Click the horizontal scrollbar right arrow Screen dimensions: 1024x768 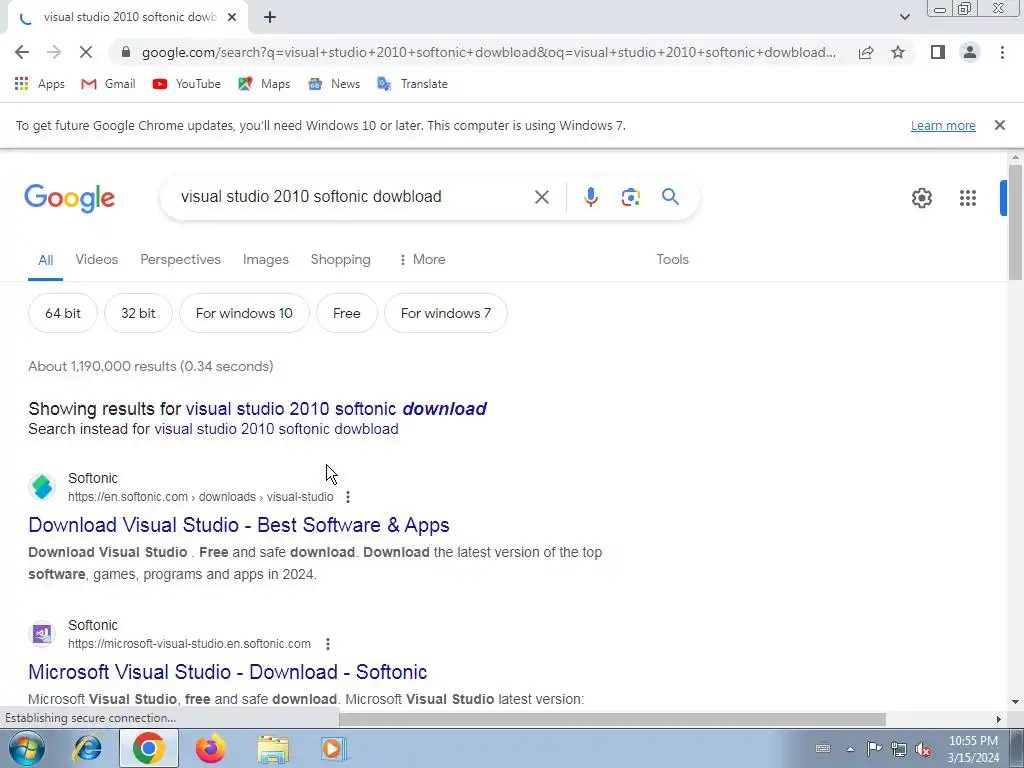point(998,719)
